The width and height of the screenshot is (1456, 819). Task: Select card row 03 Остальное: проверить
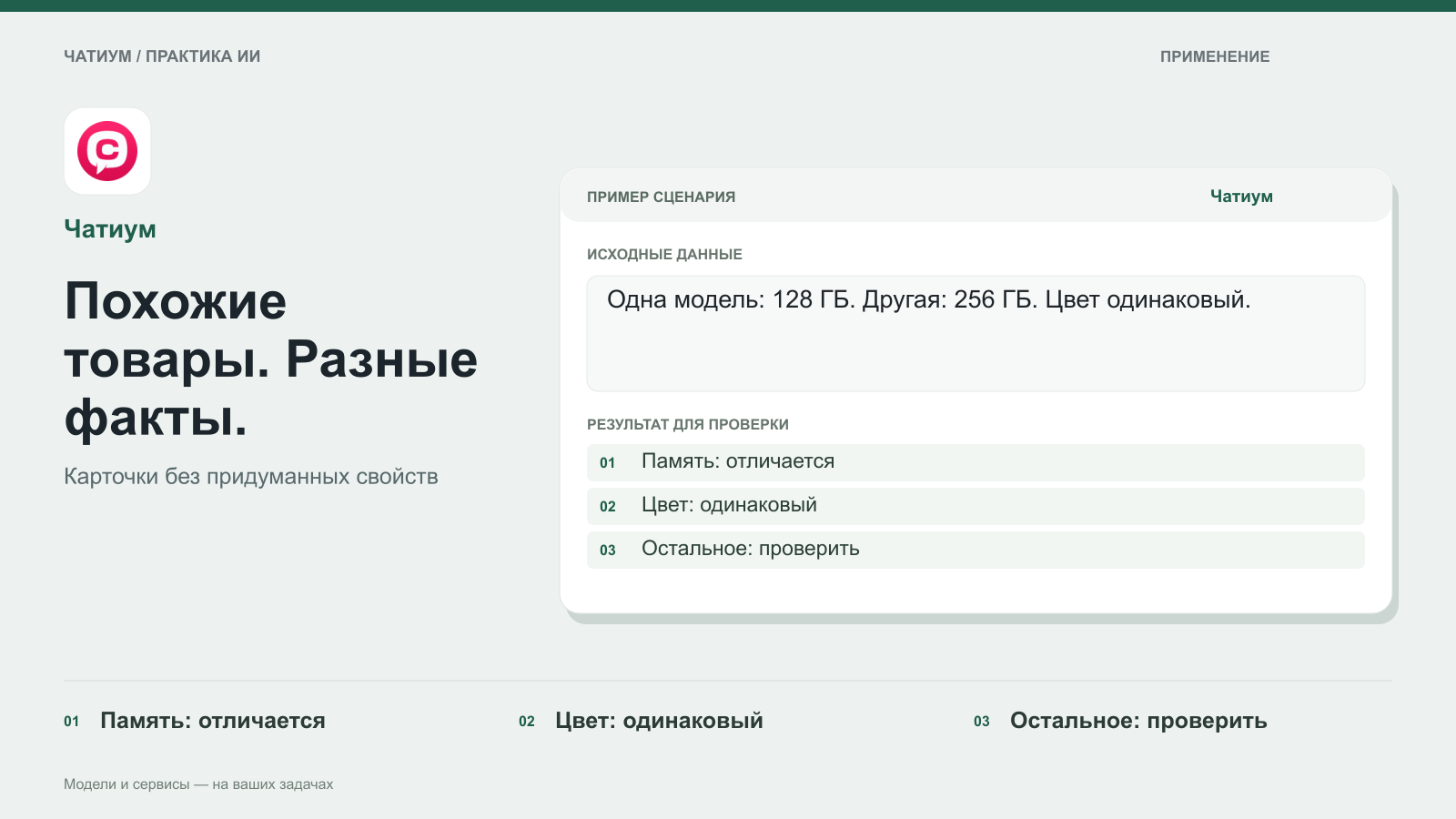click(976, 550)
